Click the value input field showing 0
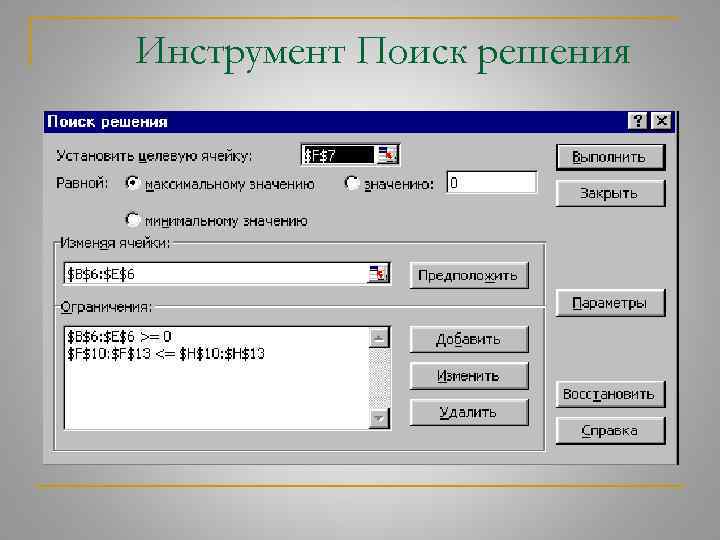 click(x=491, y=183)
